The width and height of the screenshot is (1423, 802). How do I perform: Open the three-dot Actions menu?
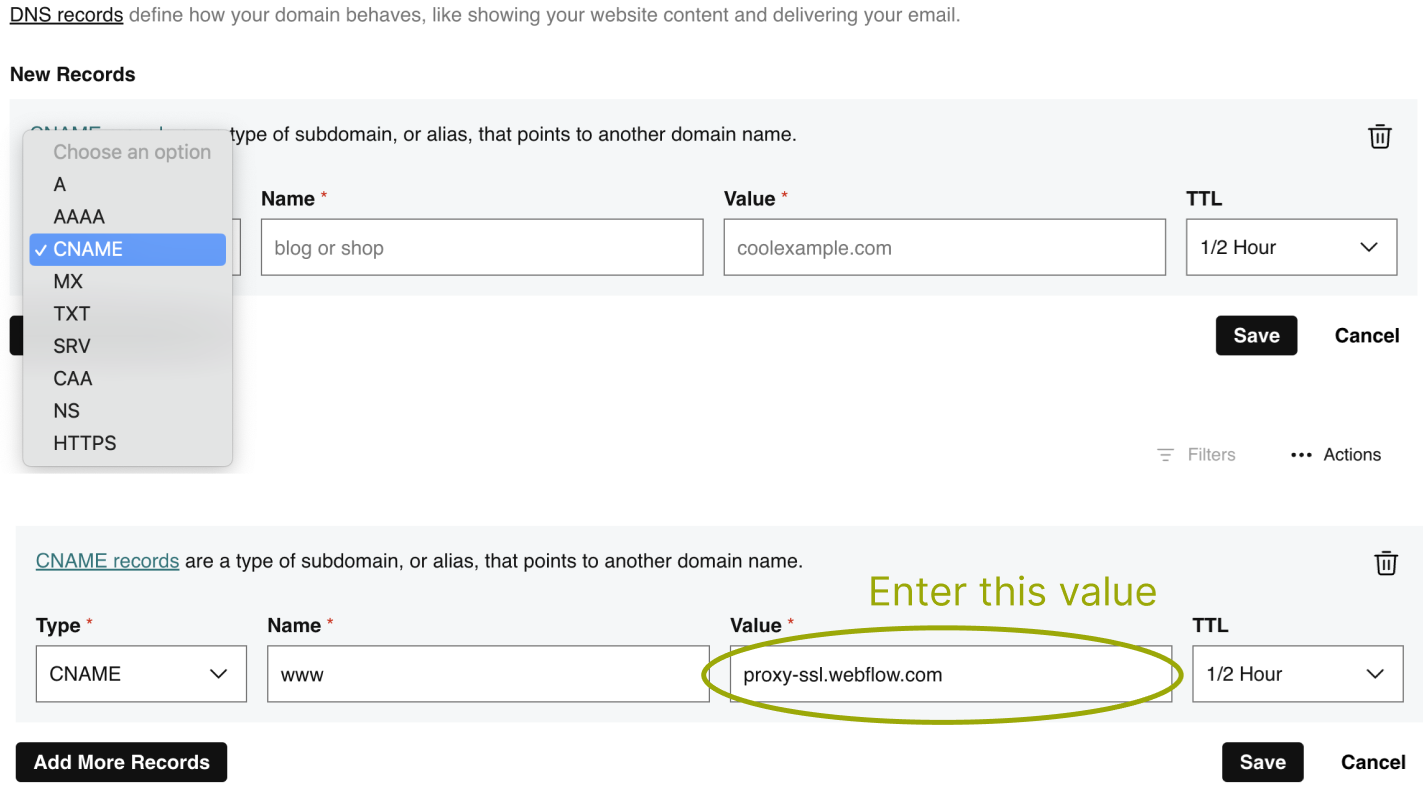1300,455
